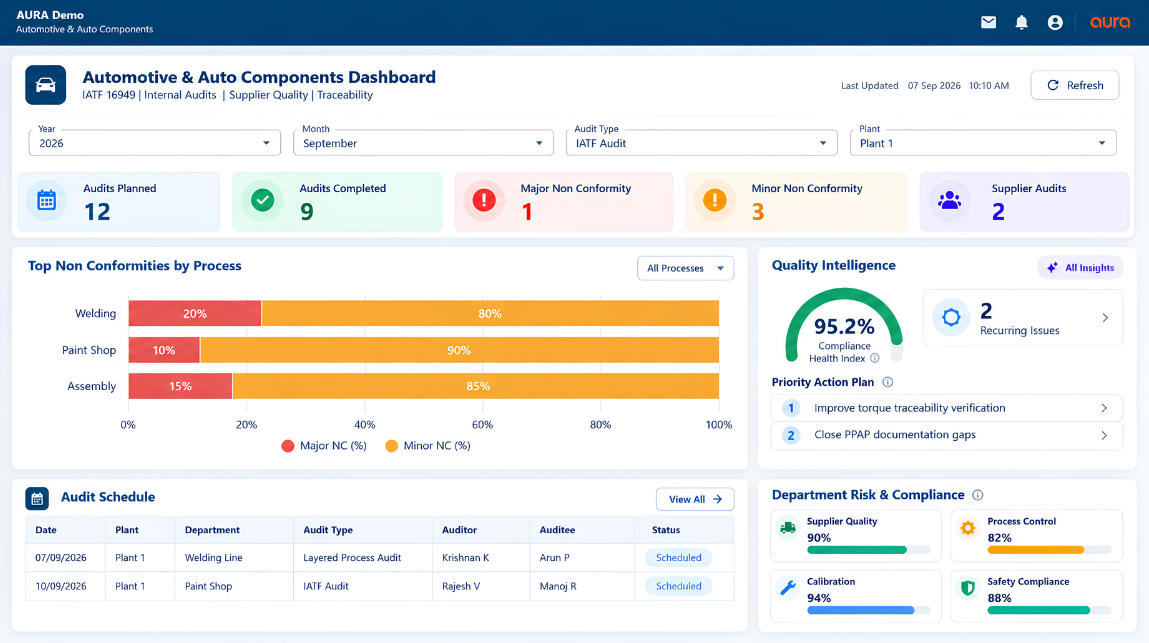
Task: Click the Recurring Issues circle icon
Action: pyautogui.click(x=951, y=317)
